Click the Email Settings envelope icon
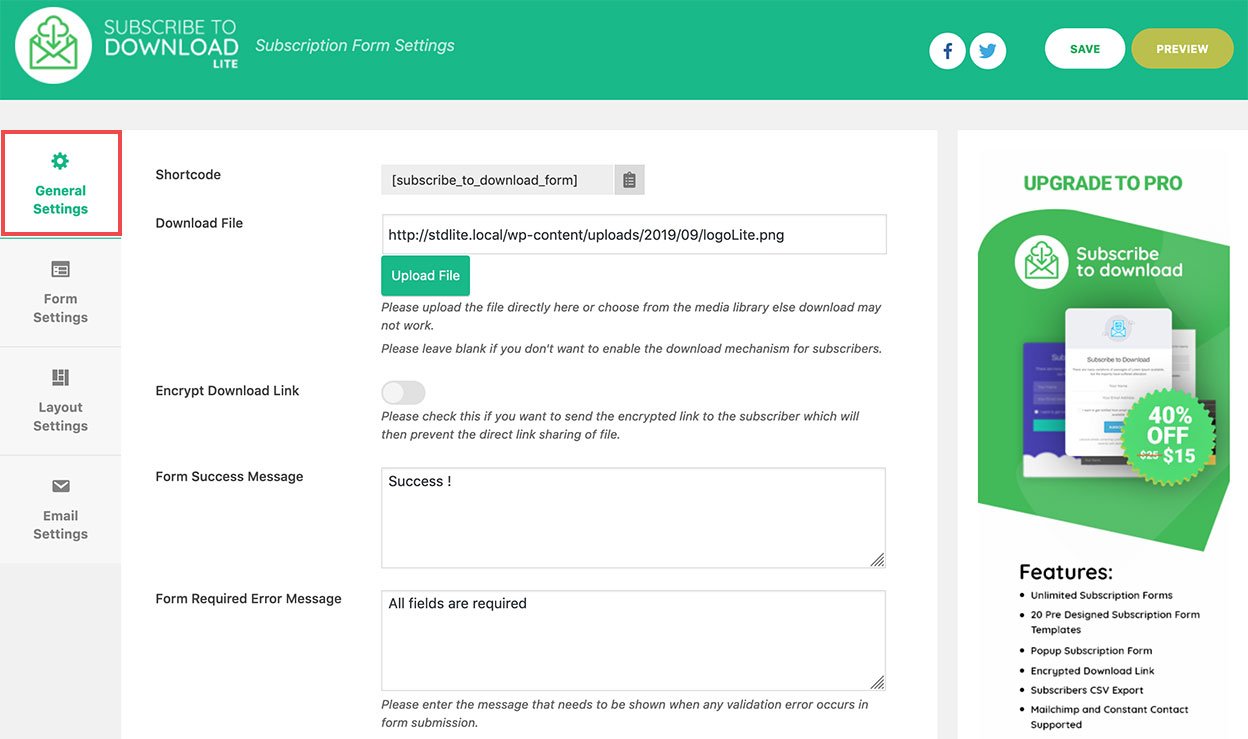The height and width of the screenshot is (739, 1248). (60, 486)
